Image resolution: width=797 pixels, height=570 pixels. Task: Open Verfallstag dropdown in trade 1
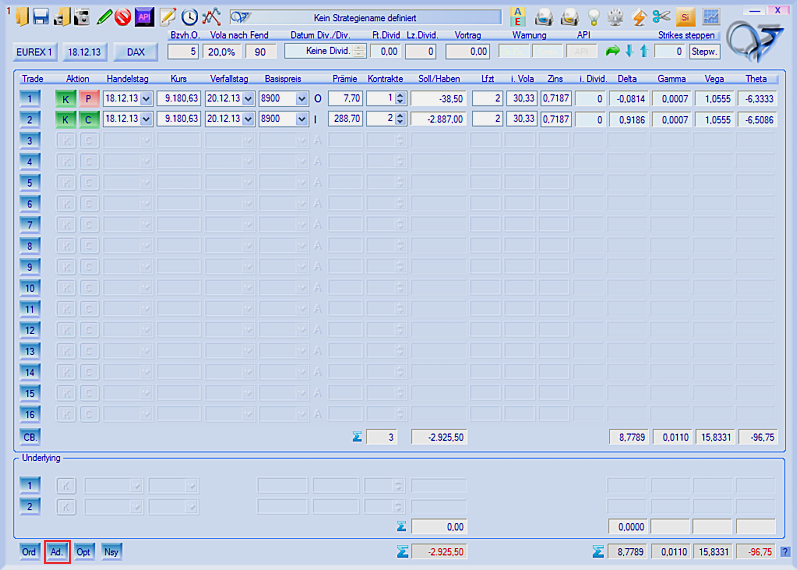tap(248, 99)
